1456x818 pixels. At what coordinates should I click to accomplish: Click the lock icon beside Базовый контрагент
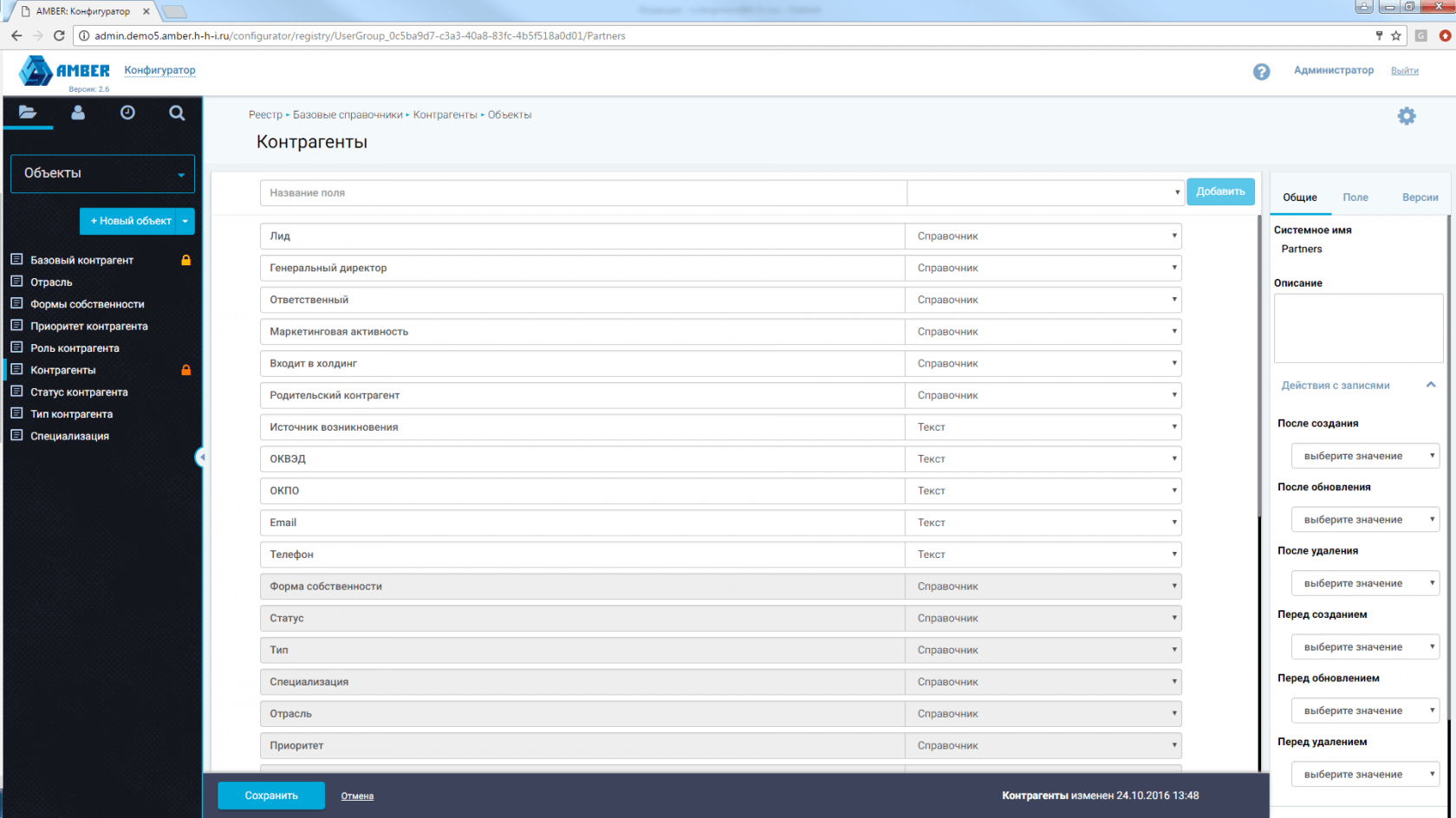pyautogui.click(x=185, y=260)
